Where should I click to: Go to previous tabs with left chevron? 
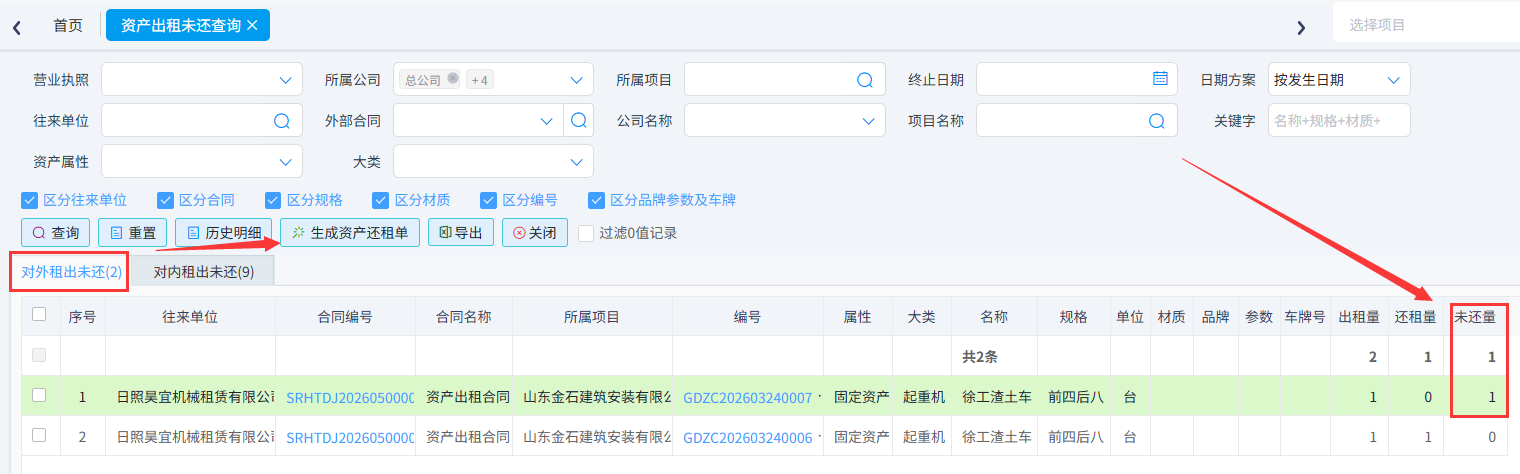(x=17, y=27)
